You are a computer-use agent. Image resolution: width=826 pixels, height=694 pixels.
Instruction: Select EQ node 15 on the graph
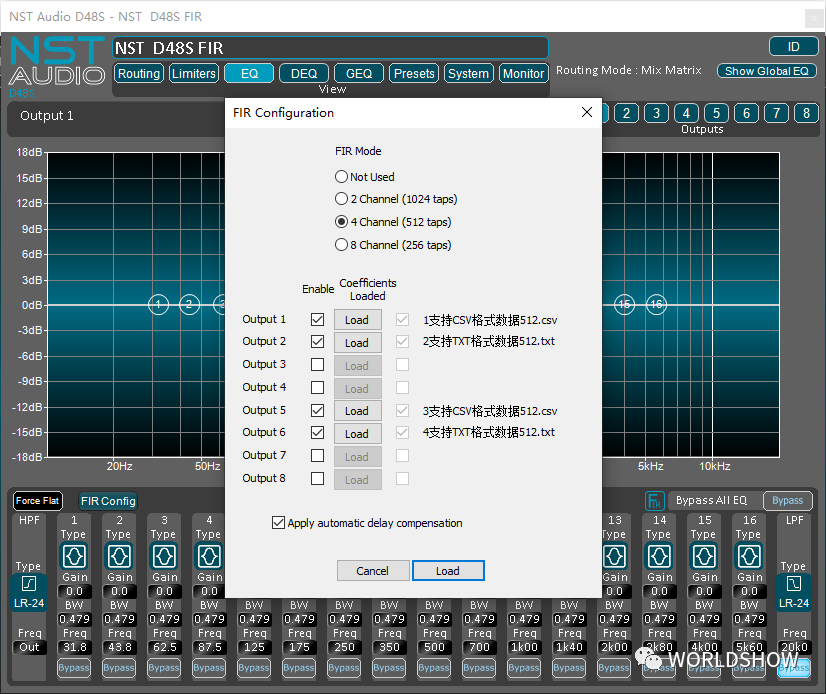625,304
